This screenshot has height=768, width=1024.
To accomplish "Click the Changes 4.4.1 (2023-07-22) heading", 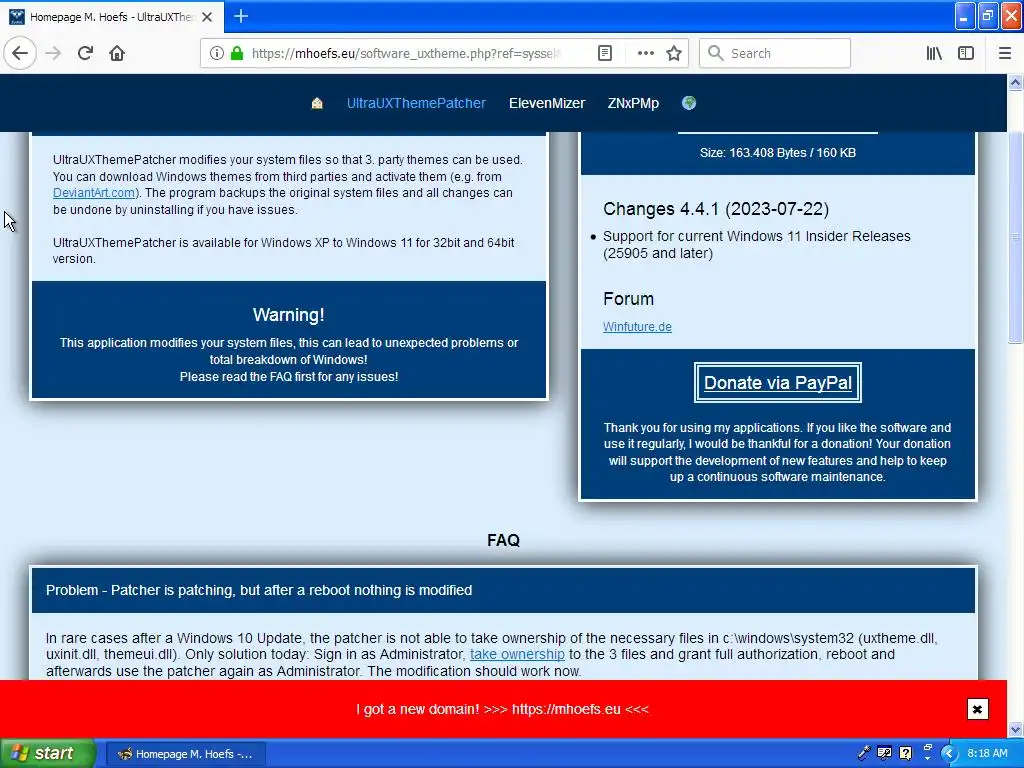I will [716, 209].
